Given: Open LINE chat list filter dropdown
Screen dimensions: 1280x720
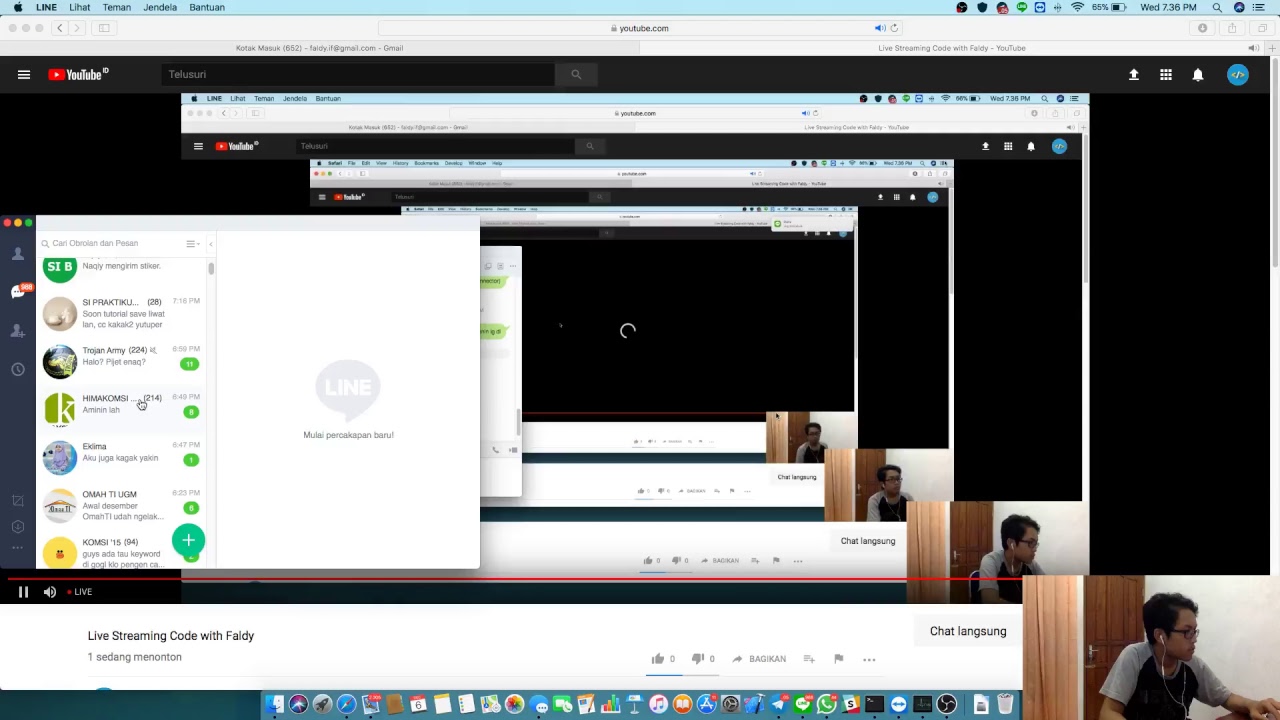Looking at the screenshot, I should 192,243.
